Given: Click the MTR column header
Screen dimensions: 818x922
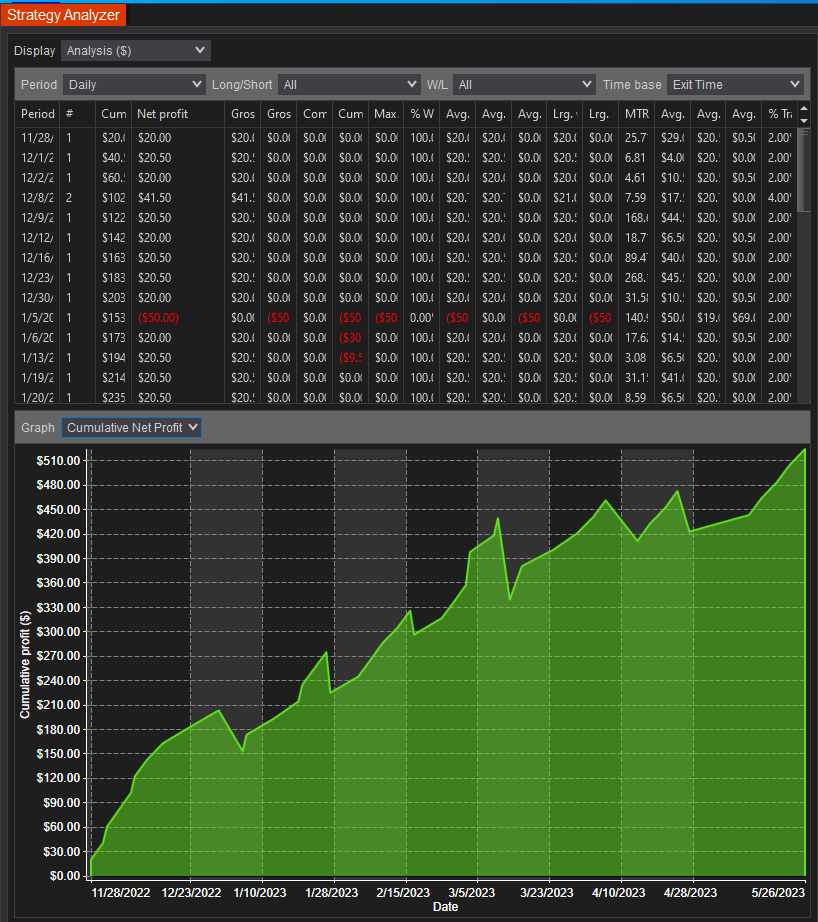Looking at the screenshot, I should point(636,114).
